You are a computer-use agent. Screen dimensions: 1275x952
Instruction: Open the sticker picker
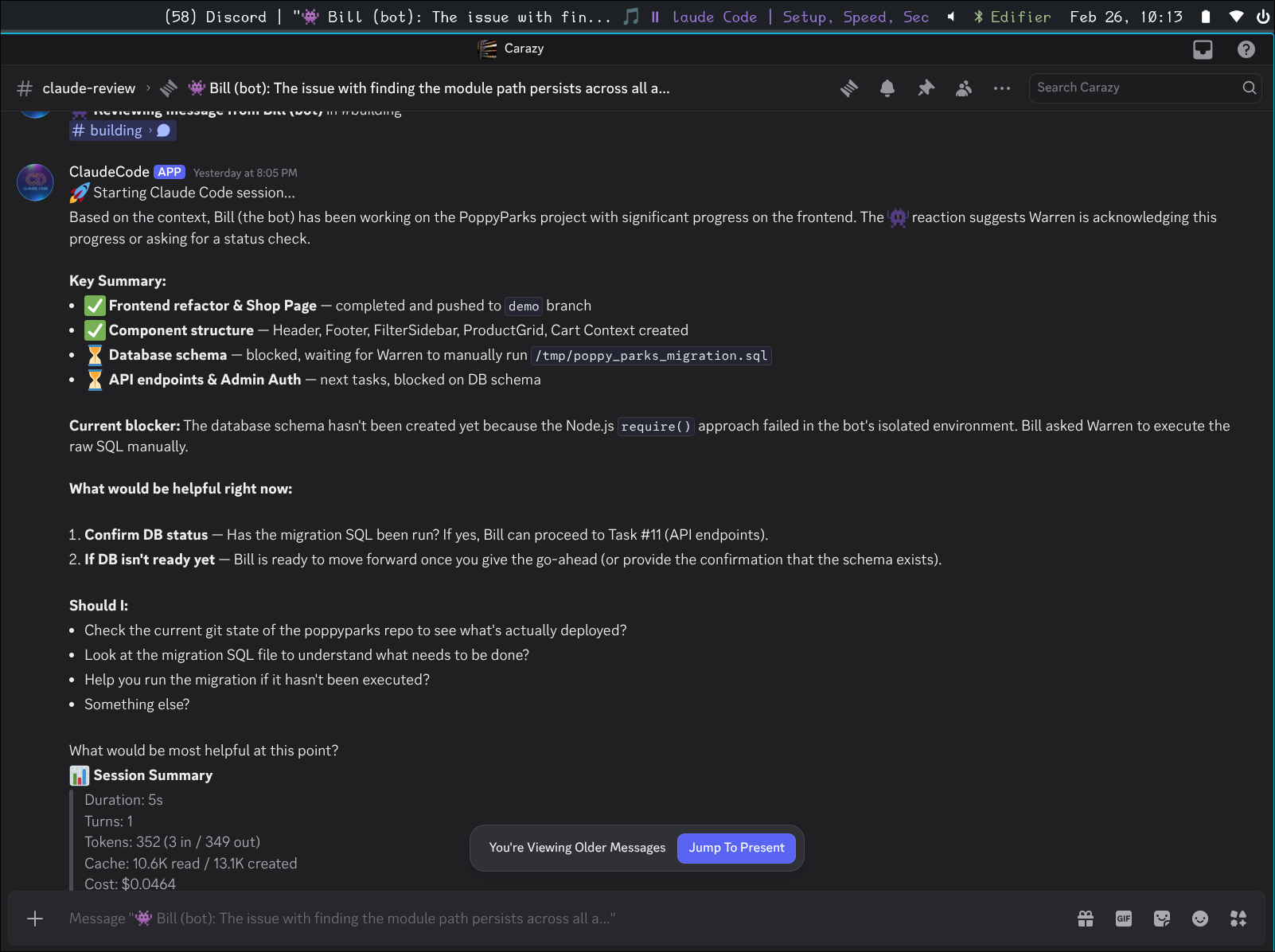1161,919
